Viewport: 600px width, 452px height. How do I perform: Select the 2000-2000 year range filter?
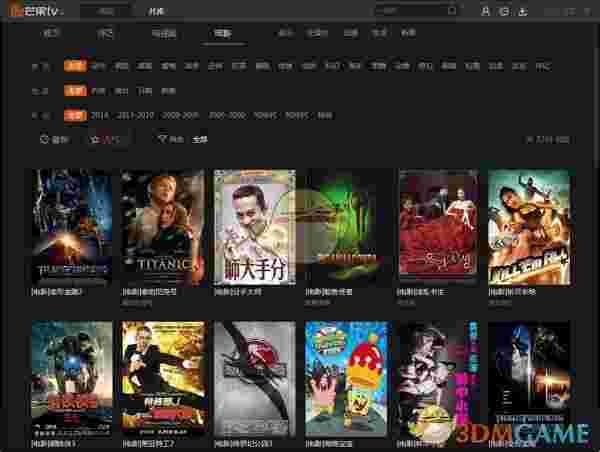coord(227,115)
